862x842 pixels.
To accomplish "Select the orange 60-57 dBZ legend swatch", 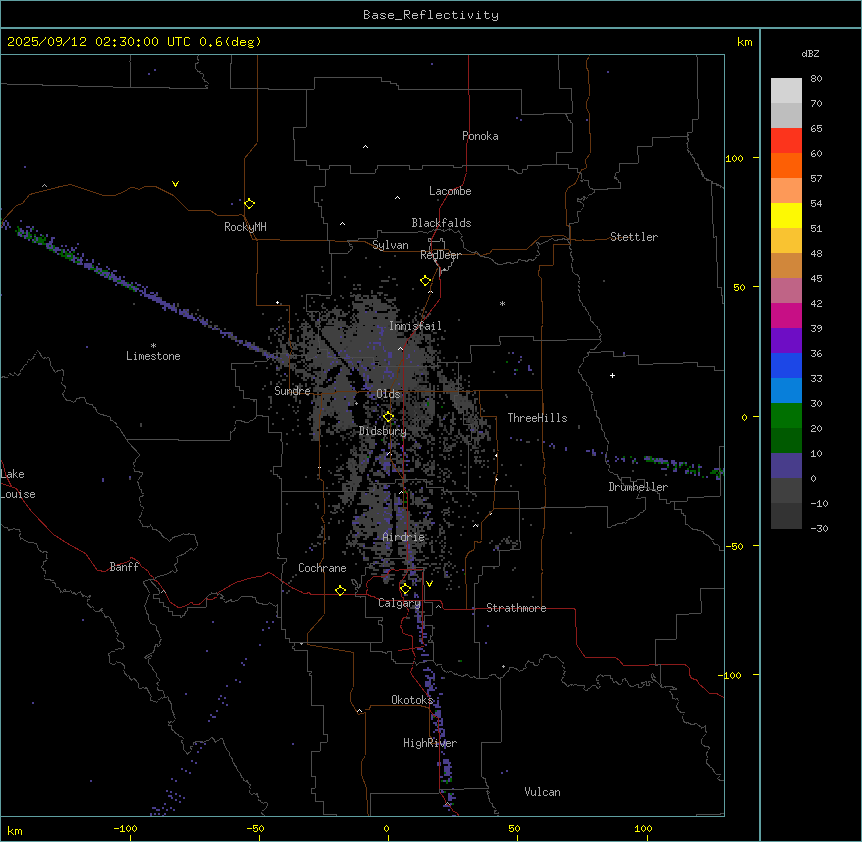I will (x=786, y=165).
